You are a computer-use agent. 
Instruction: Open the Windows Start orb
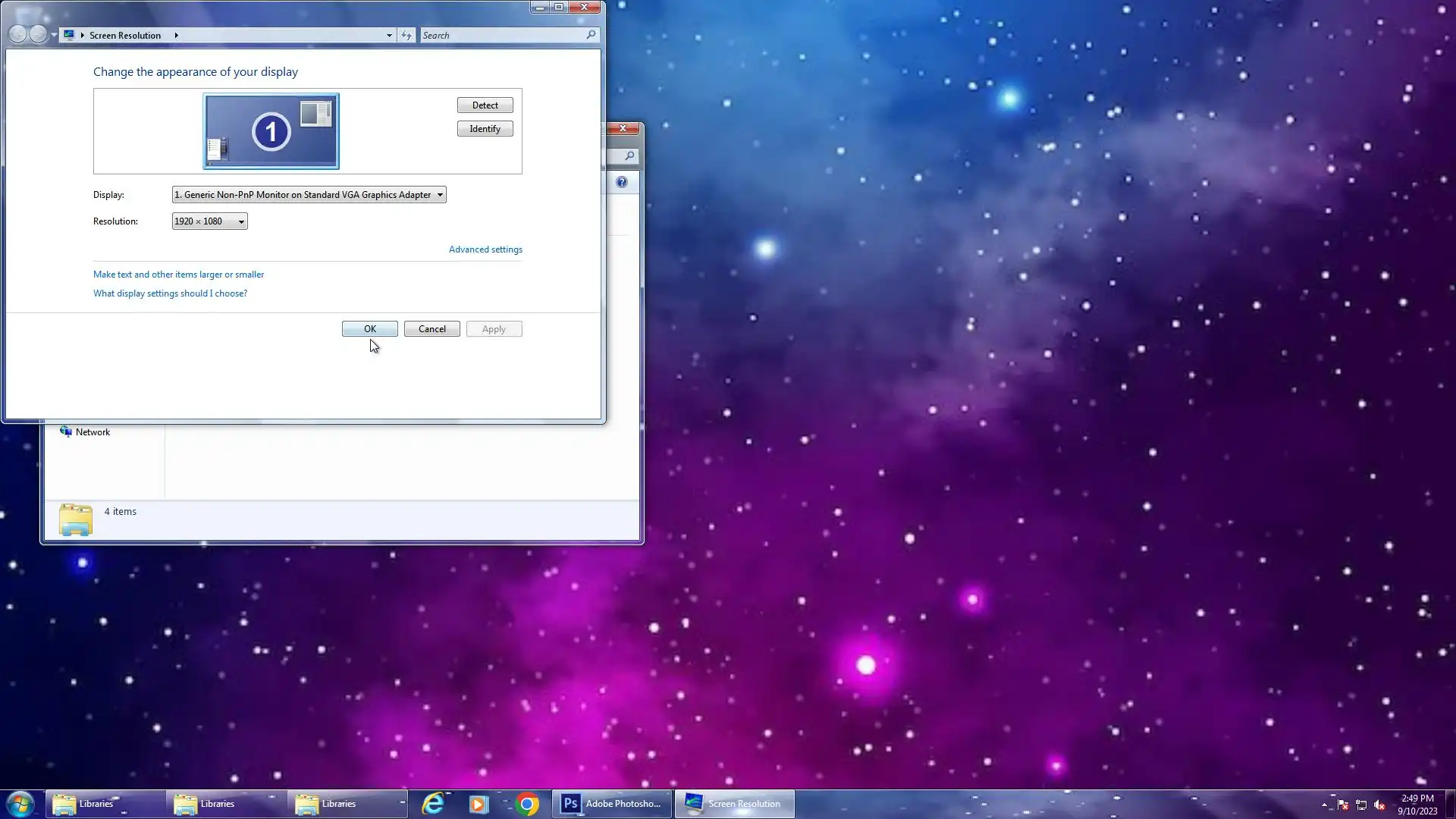20,804
